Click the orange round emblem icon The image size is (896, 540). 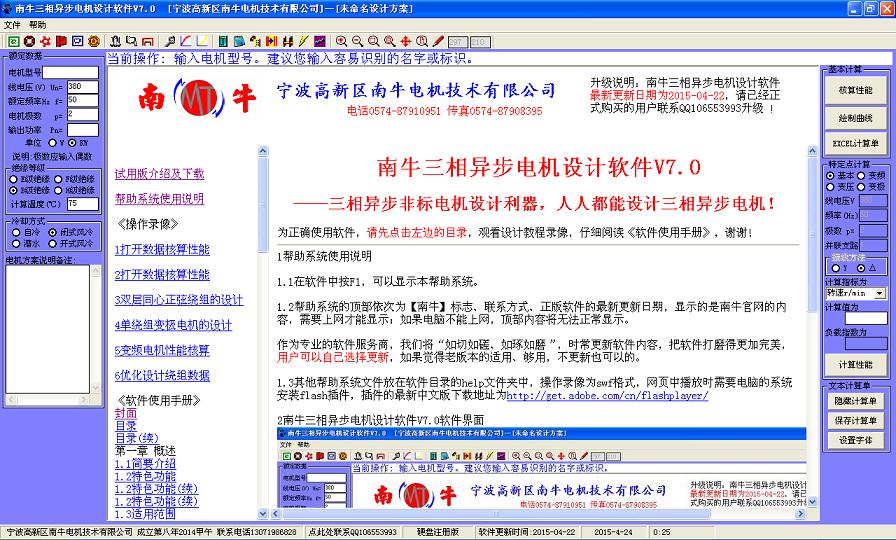pos(94,41)
